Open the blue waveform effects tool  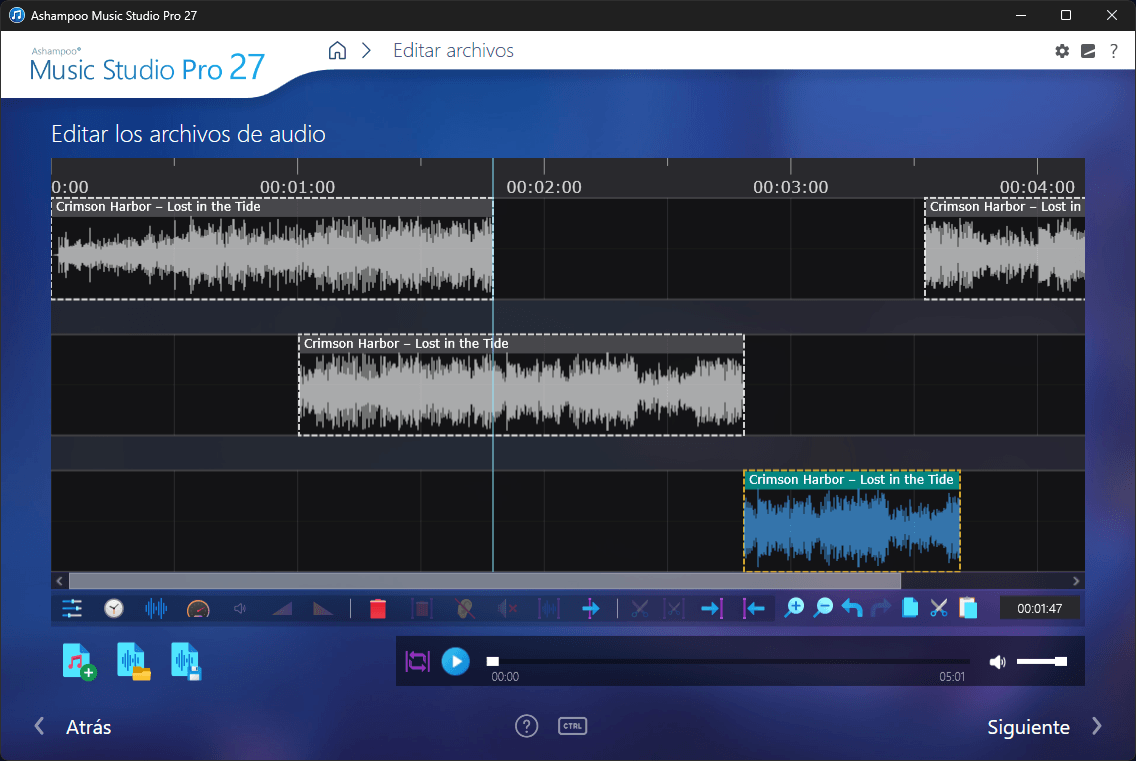(156, 608)
